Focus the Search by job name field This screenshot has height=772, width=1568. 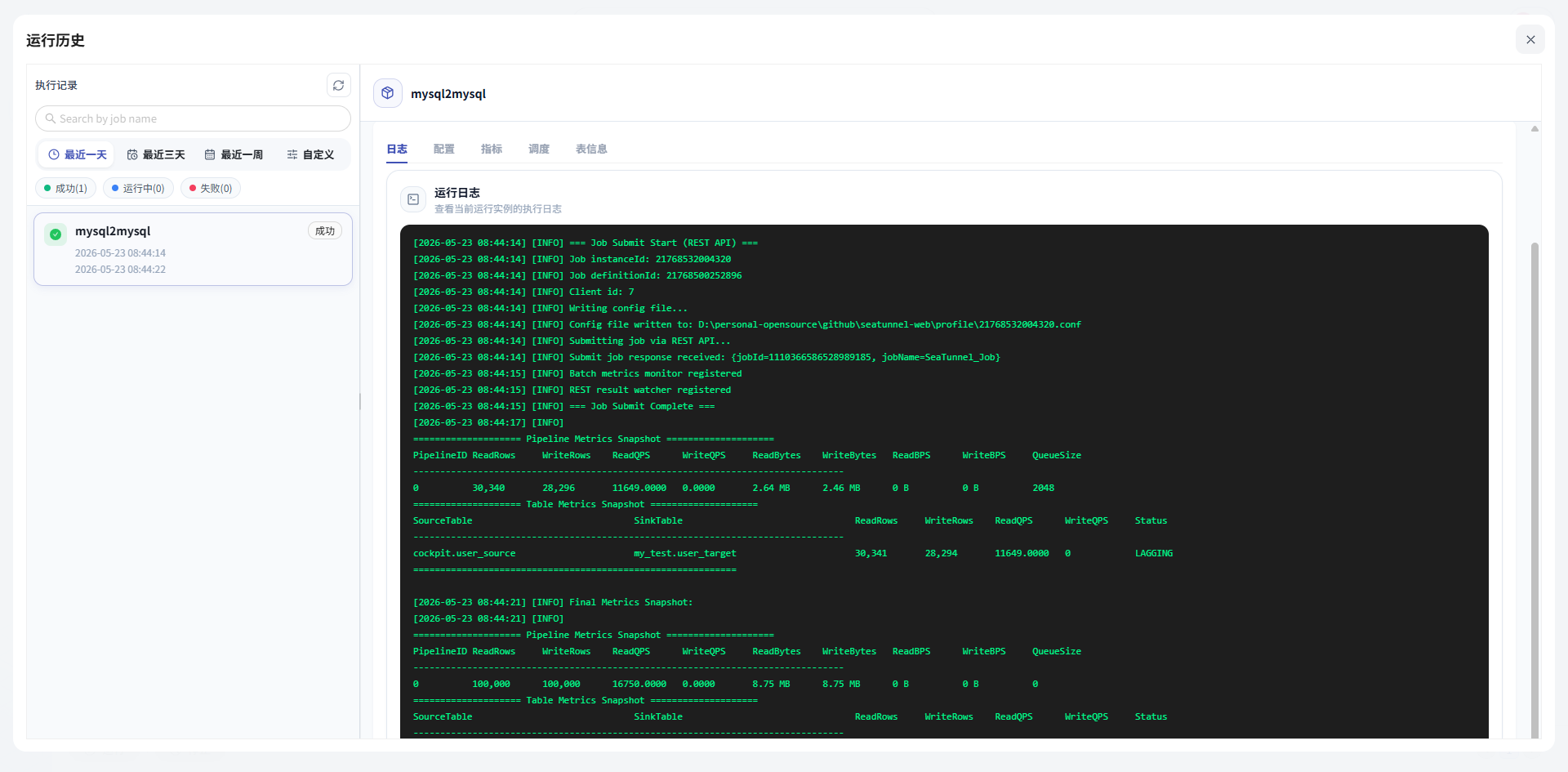(193, 118)
